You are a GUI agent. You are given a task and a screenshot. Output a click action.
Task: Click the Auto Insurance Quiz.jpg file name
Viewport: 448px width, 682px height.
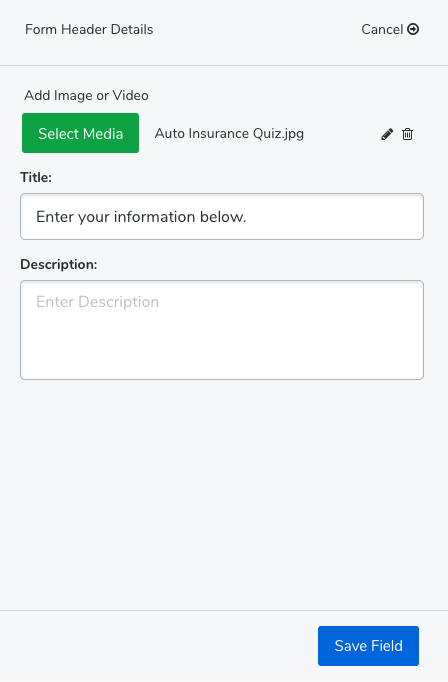(x=229, y=134)
